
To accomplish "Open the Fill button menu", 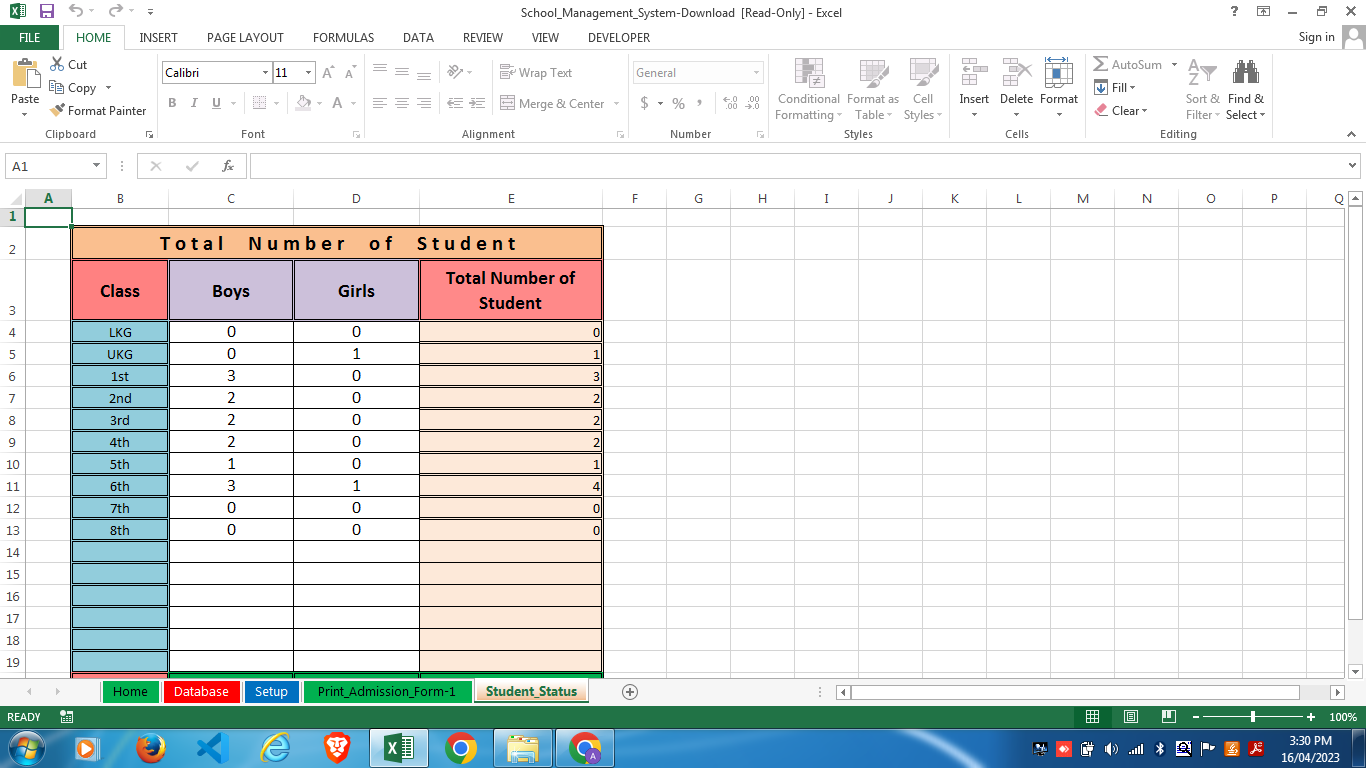I will [x=1115, y=88].
